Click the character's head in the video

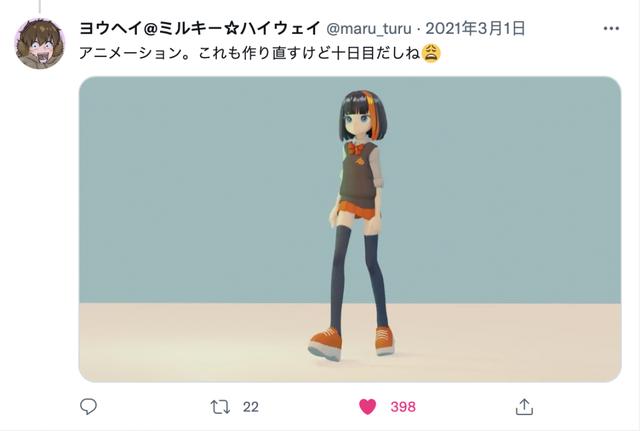(x=358, y=116)
